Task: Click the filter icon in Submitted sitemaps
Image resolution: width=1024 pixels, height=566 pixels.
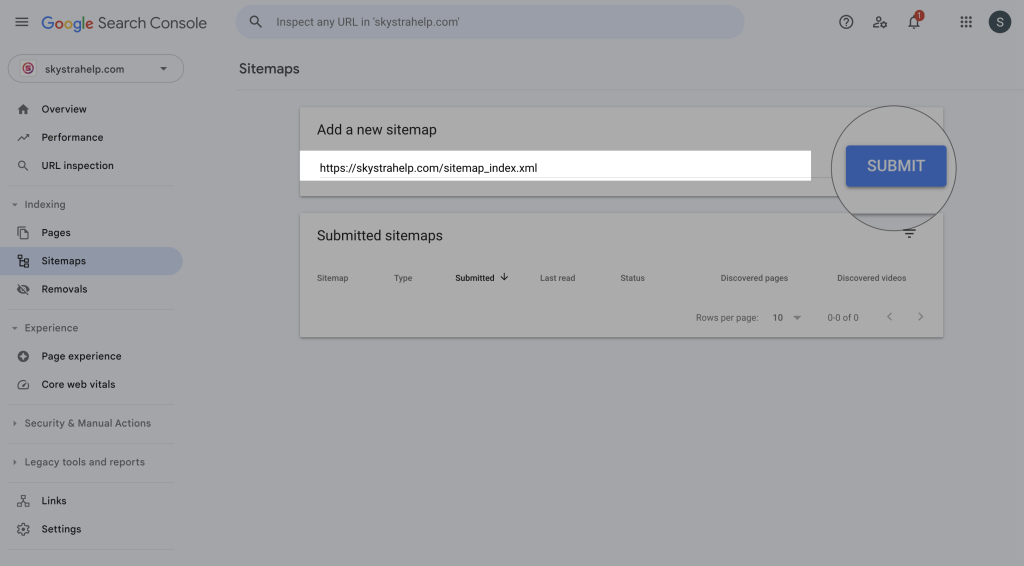Action: click(x=909, y=234)
